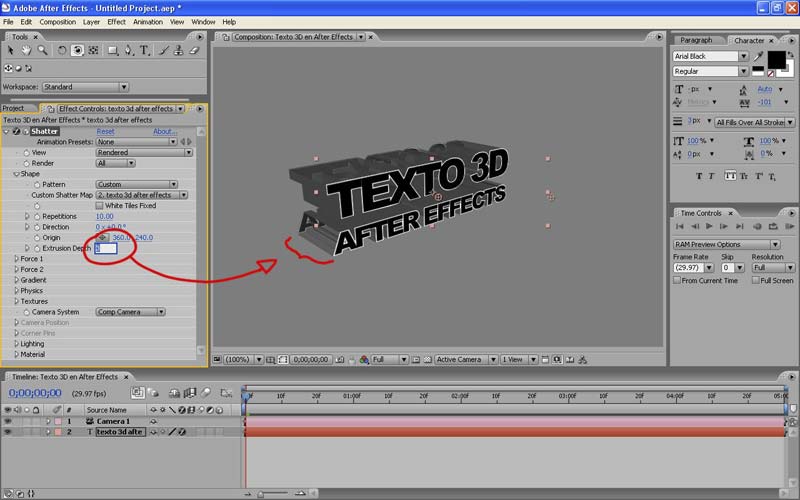Click the Faux Italic button
Image resolution: width=800 pixels, height=500 pixels.
(x=711, y=176)
